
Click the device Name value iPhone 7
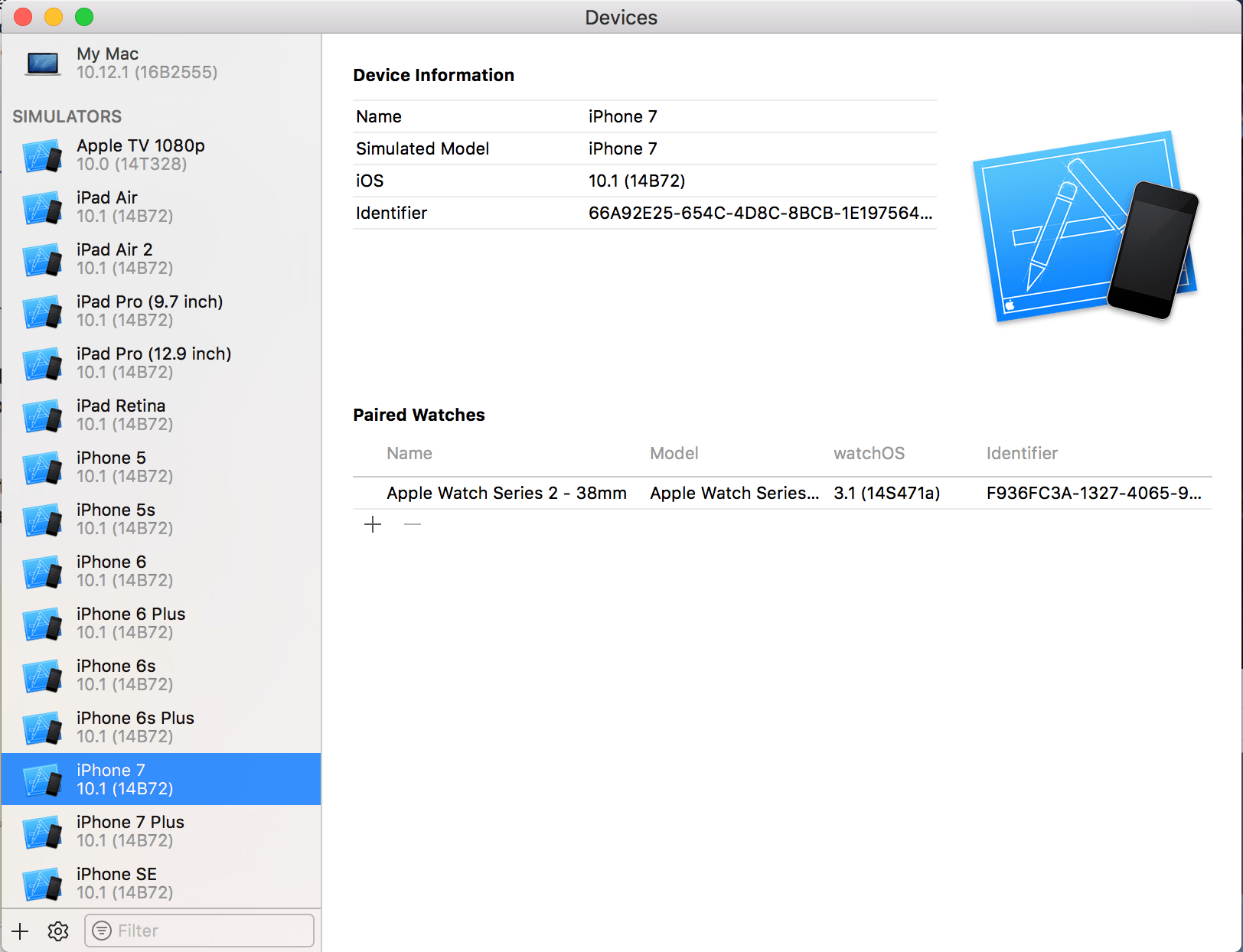(x=622, y=116)
